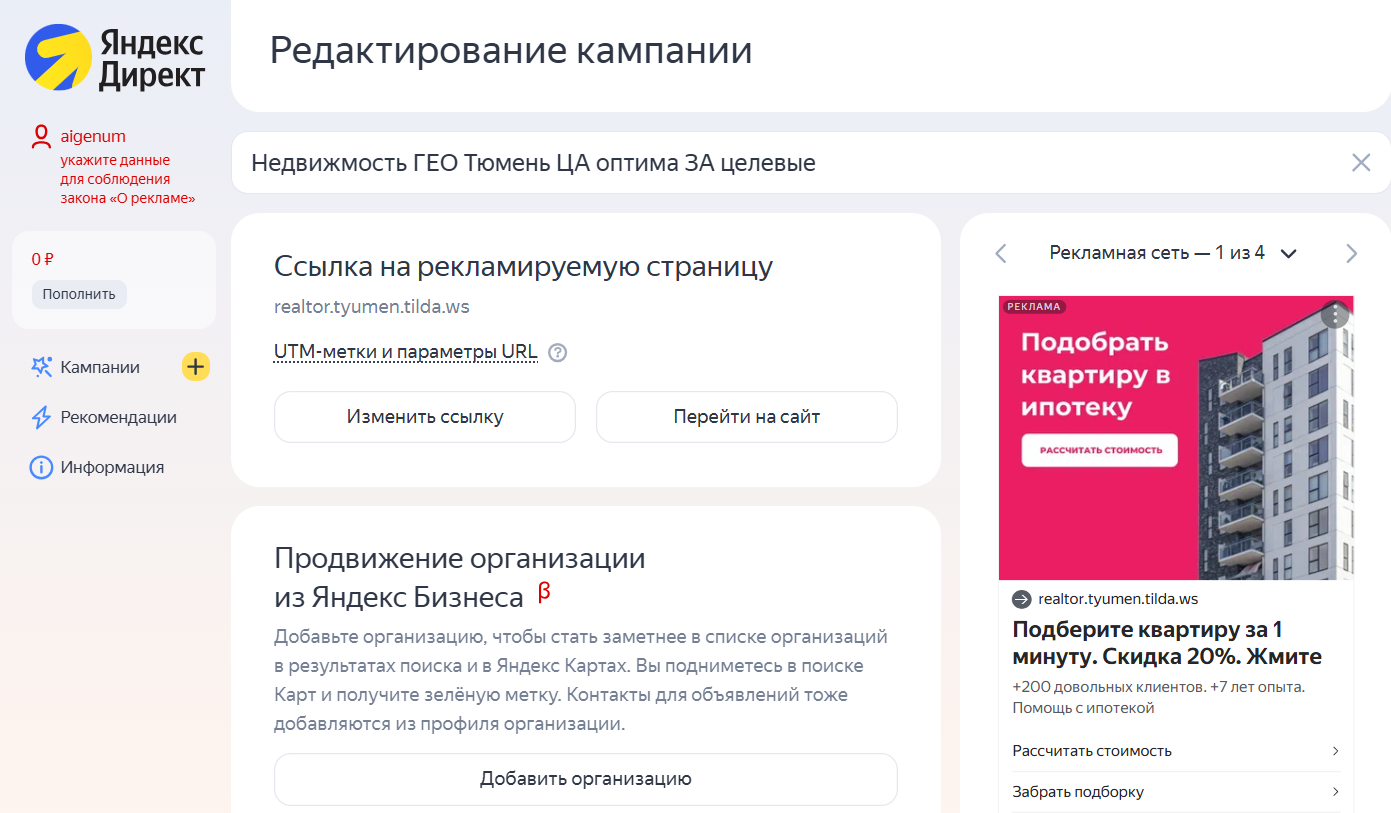Show previous ad preview with left arrow

1001,253
